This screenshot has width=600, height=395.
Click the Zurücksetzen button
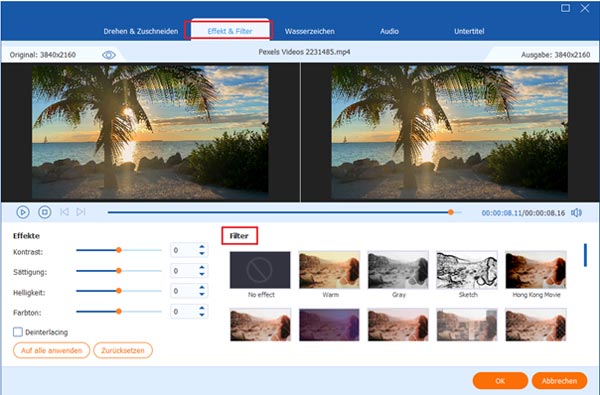[123, 350]
